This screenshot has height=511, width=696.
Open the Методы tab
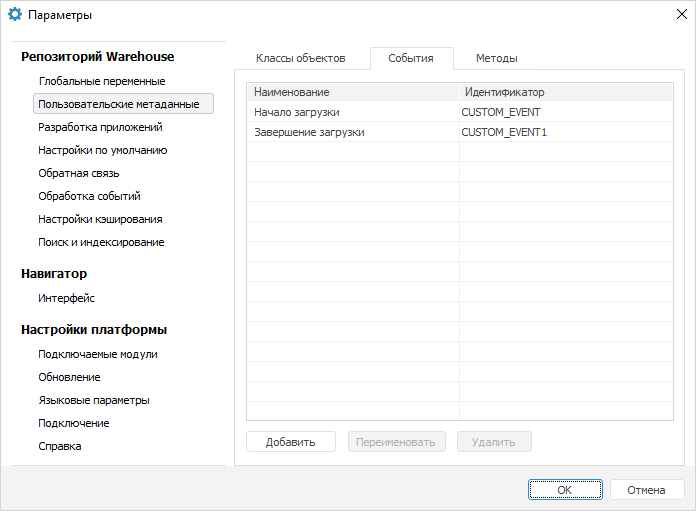click(x=496, y=58)
